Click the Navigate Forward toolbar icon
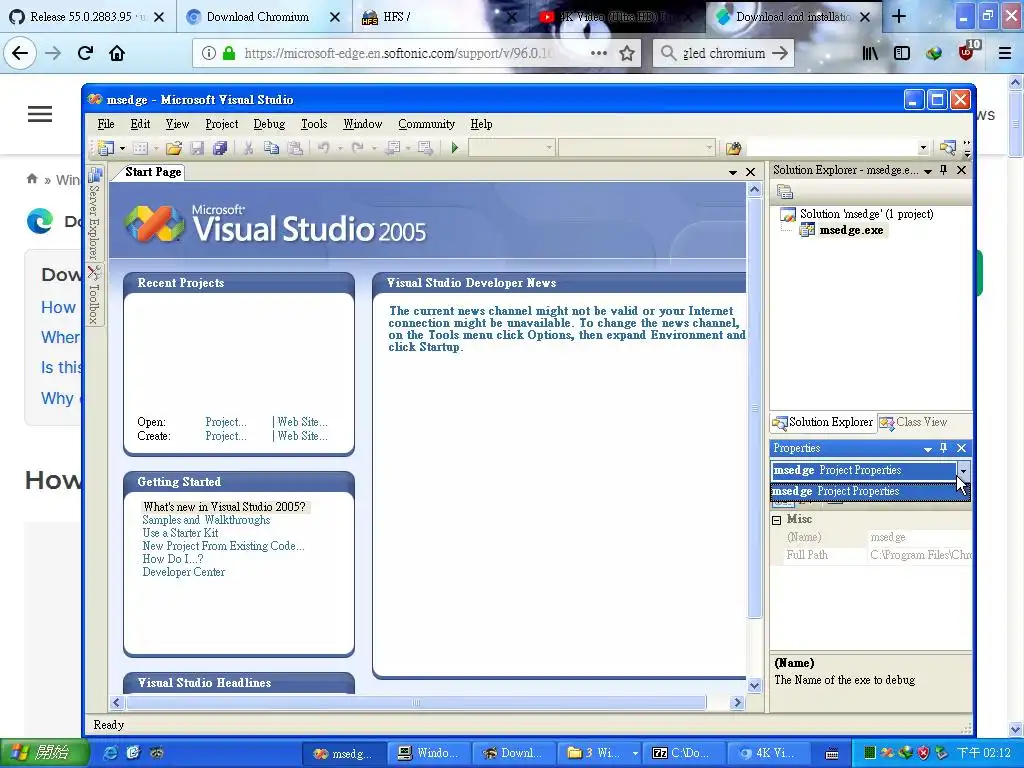The width and height of the screenshot is (1024, 768). click(x=426, y=148)
